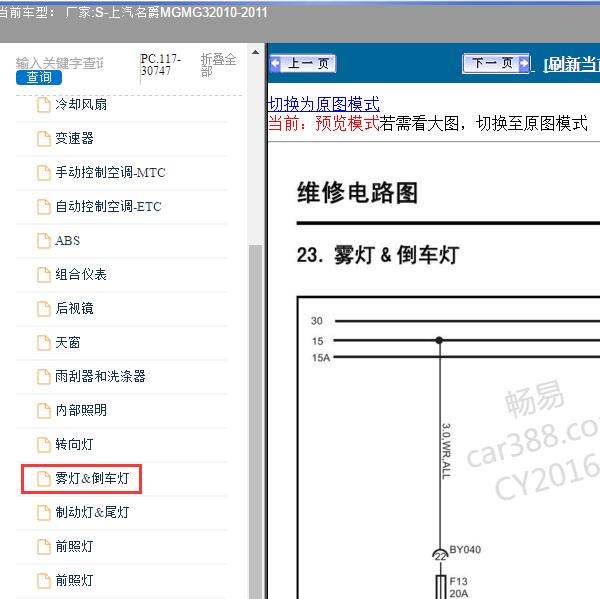Open the ABS entry
Screen dimensions: 600x599
[67, 240]
